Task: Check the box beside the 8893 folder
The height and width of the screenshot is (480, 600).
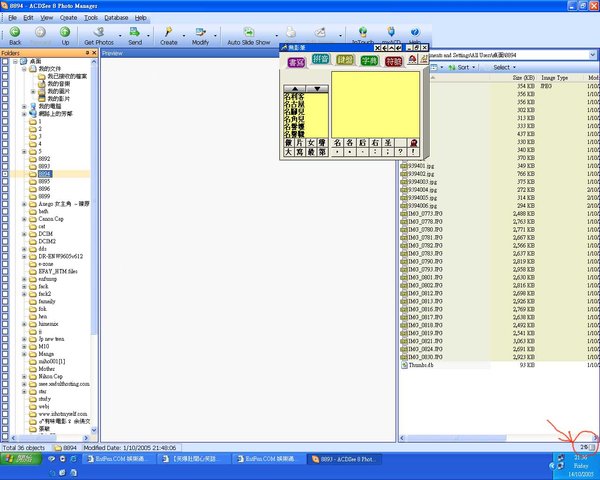Action: click(x=5, y=166)
